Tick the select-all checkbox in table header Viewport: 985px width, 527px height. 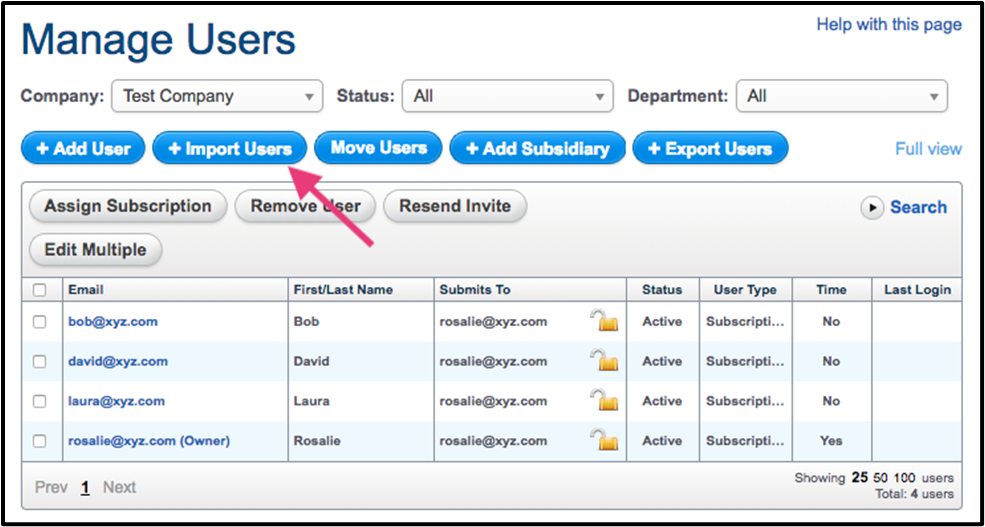click(x=40, y=290)
